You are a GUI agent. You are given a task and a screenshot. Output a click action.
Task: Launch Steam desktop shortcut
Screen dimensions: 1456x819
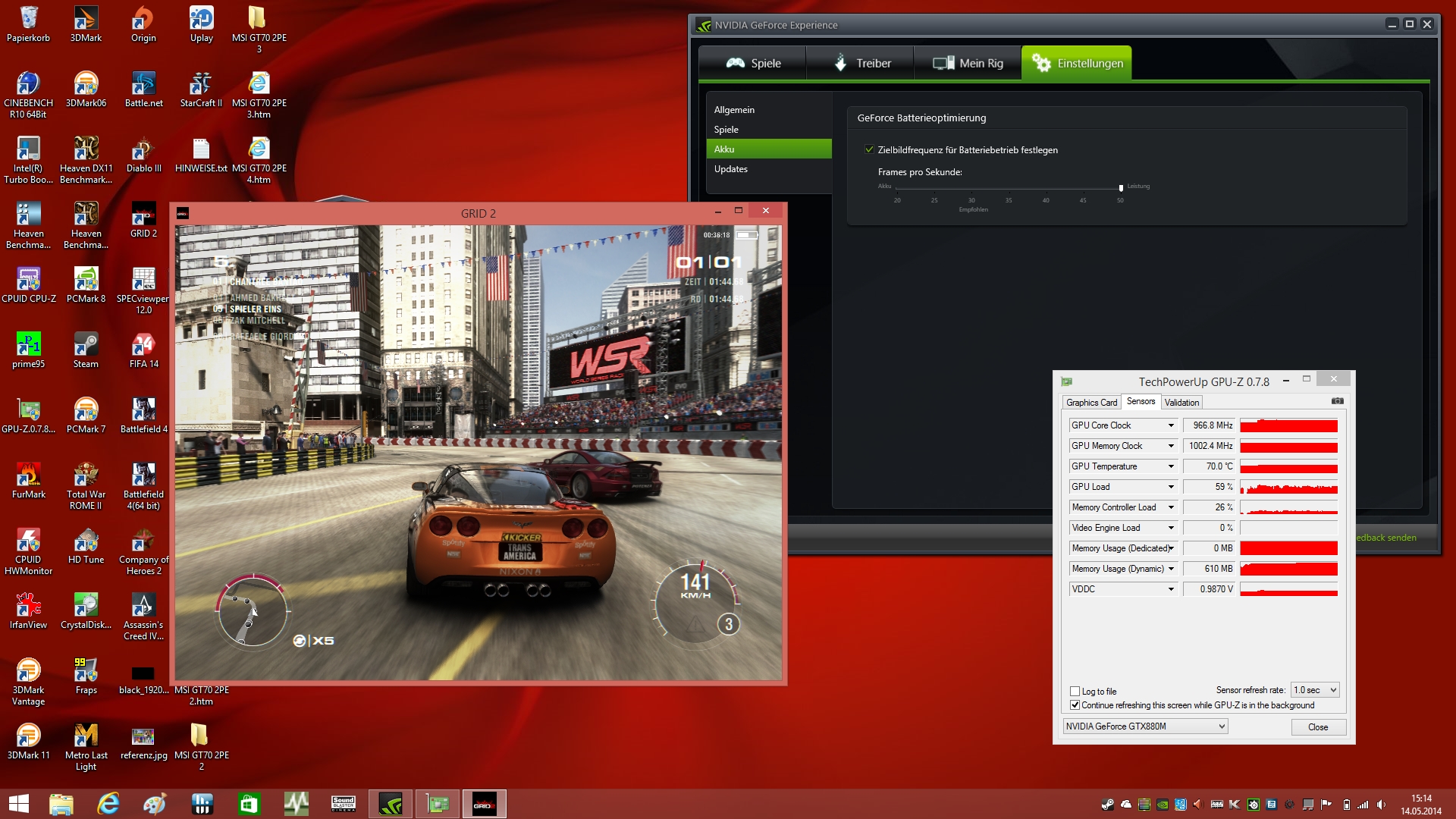pyautogui.click(x=86, y=350)
